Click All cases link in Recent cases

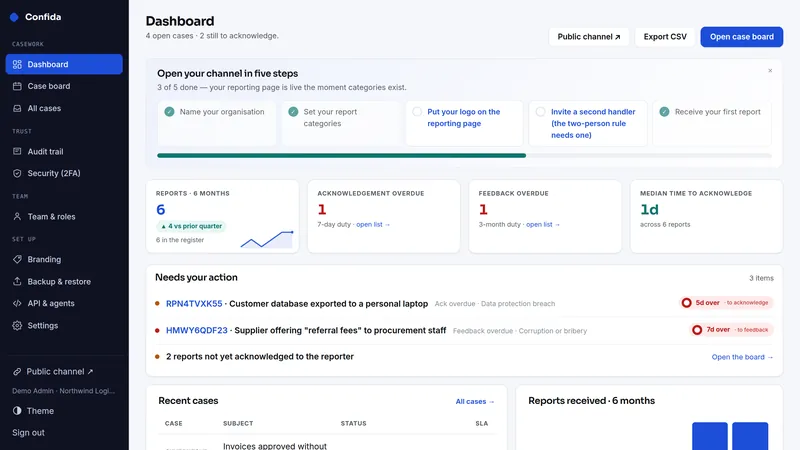tap(474, 402)
